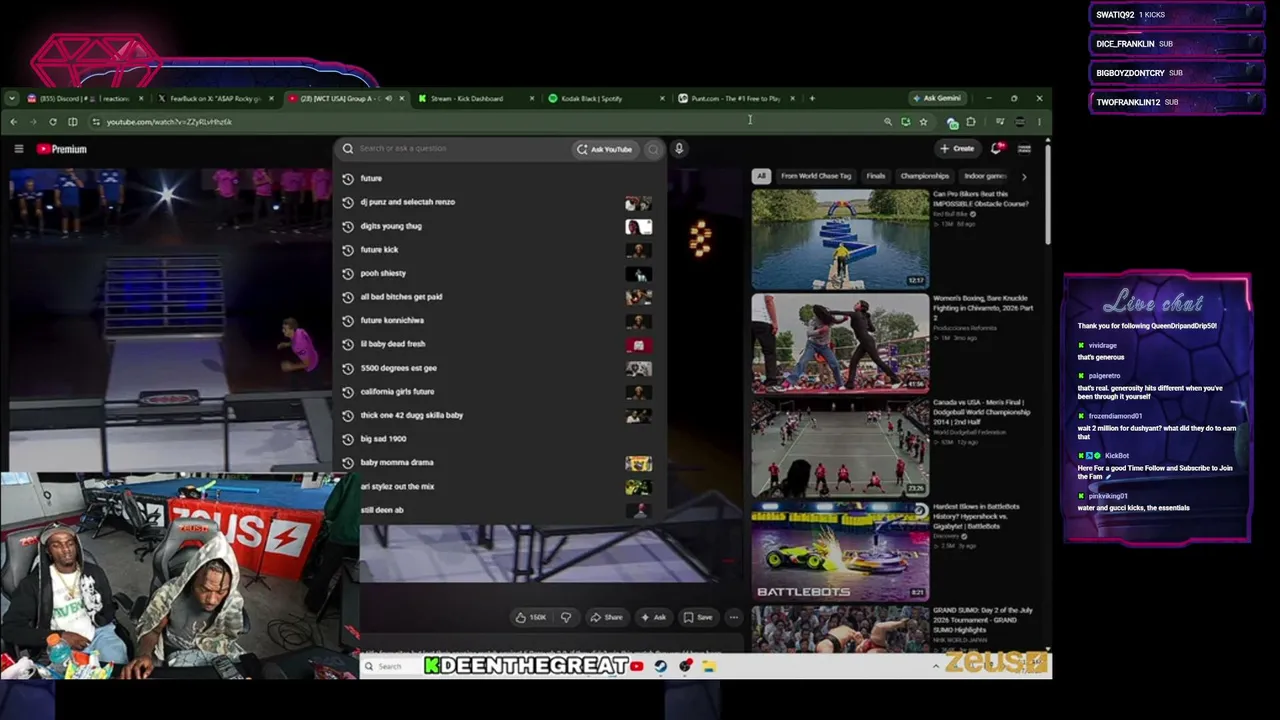Reload the page in Chrome
1280x720 pixels.
(53, 122)
